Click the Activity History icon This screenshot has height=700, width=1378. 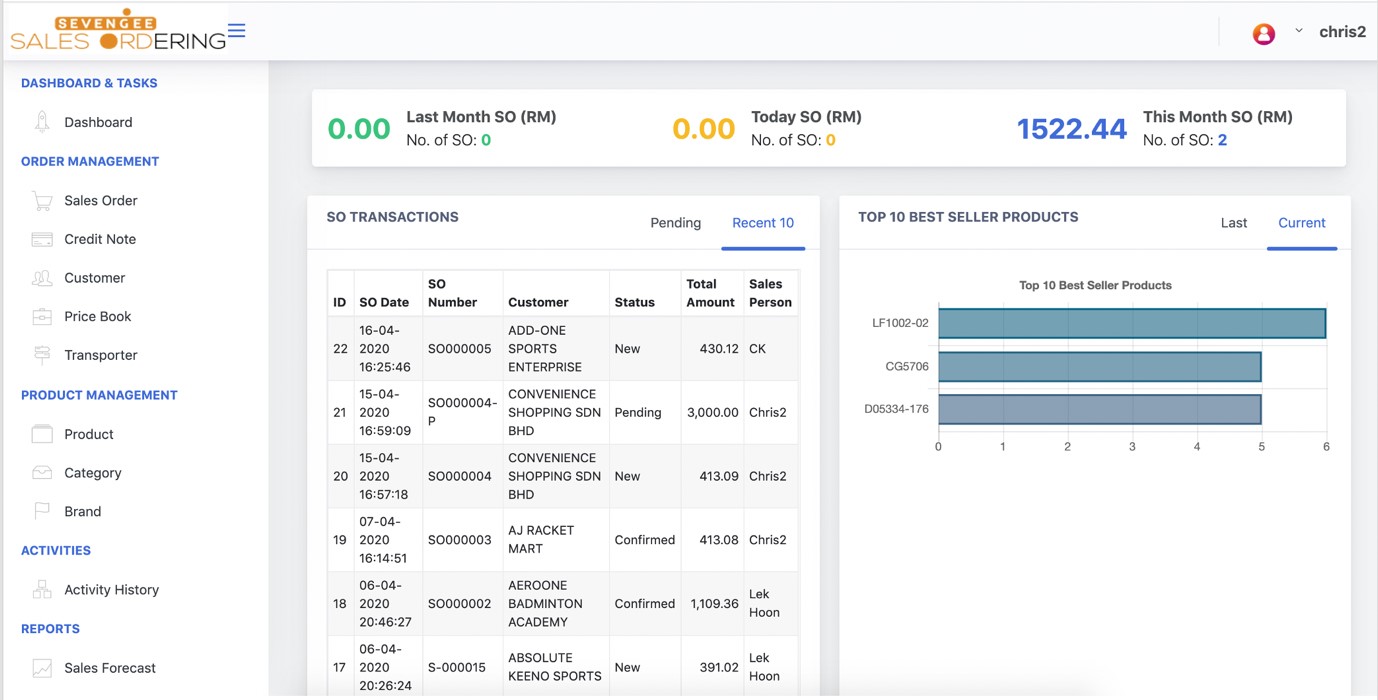tap(42, 590)
